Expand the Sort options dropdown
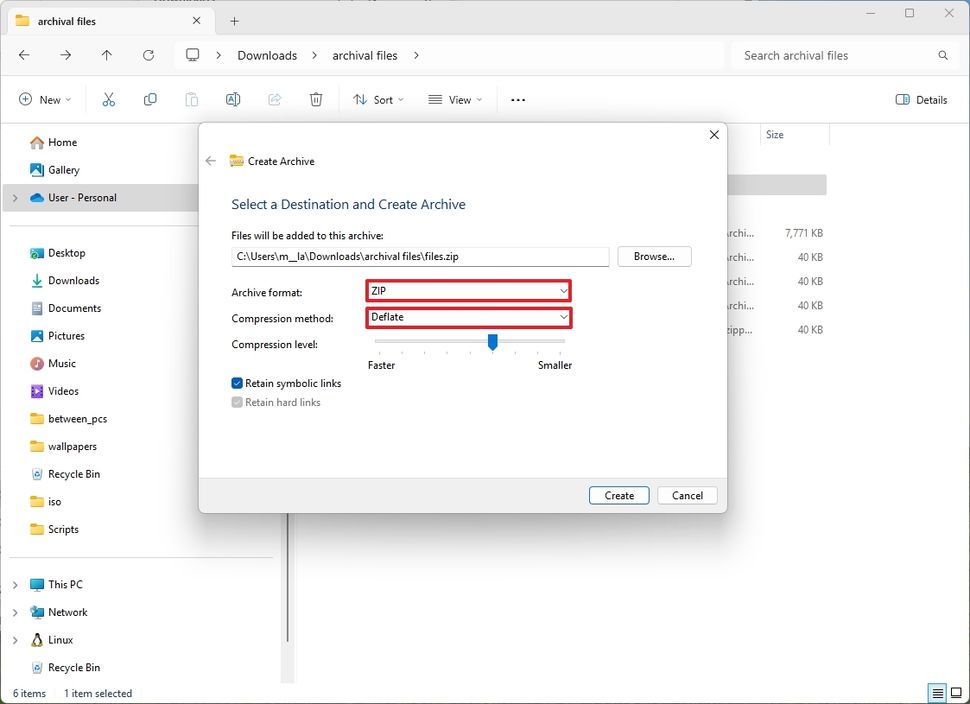970x704 pixels. (378, 99)
